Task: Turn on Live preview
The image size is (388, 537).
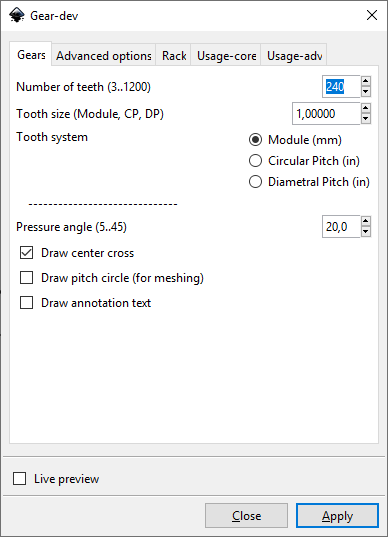Action: 20,478
